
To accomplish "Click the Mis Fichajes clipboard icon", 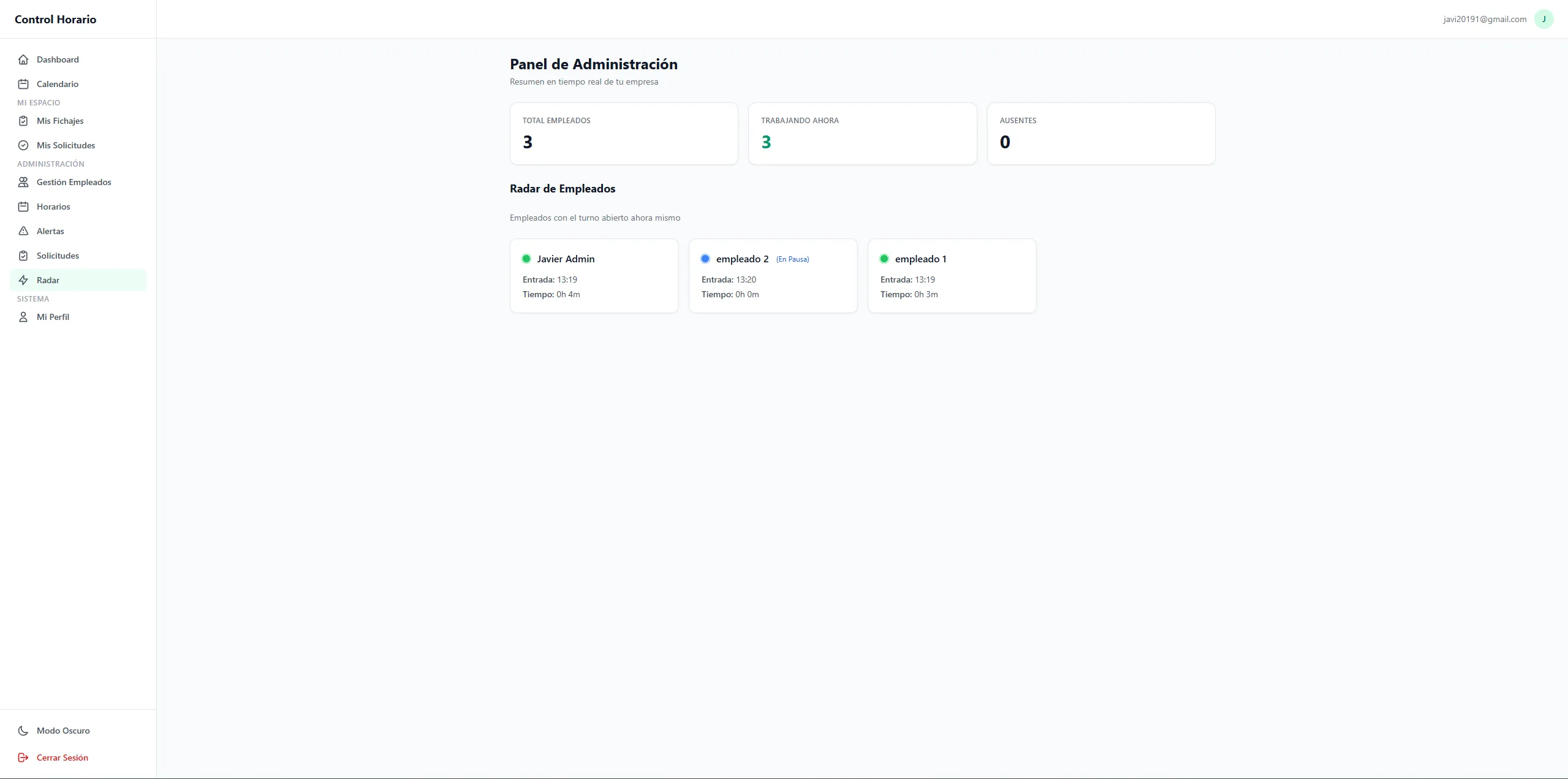I will point(23,121).
